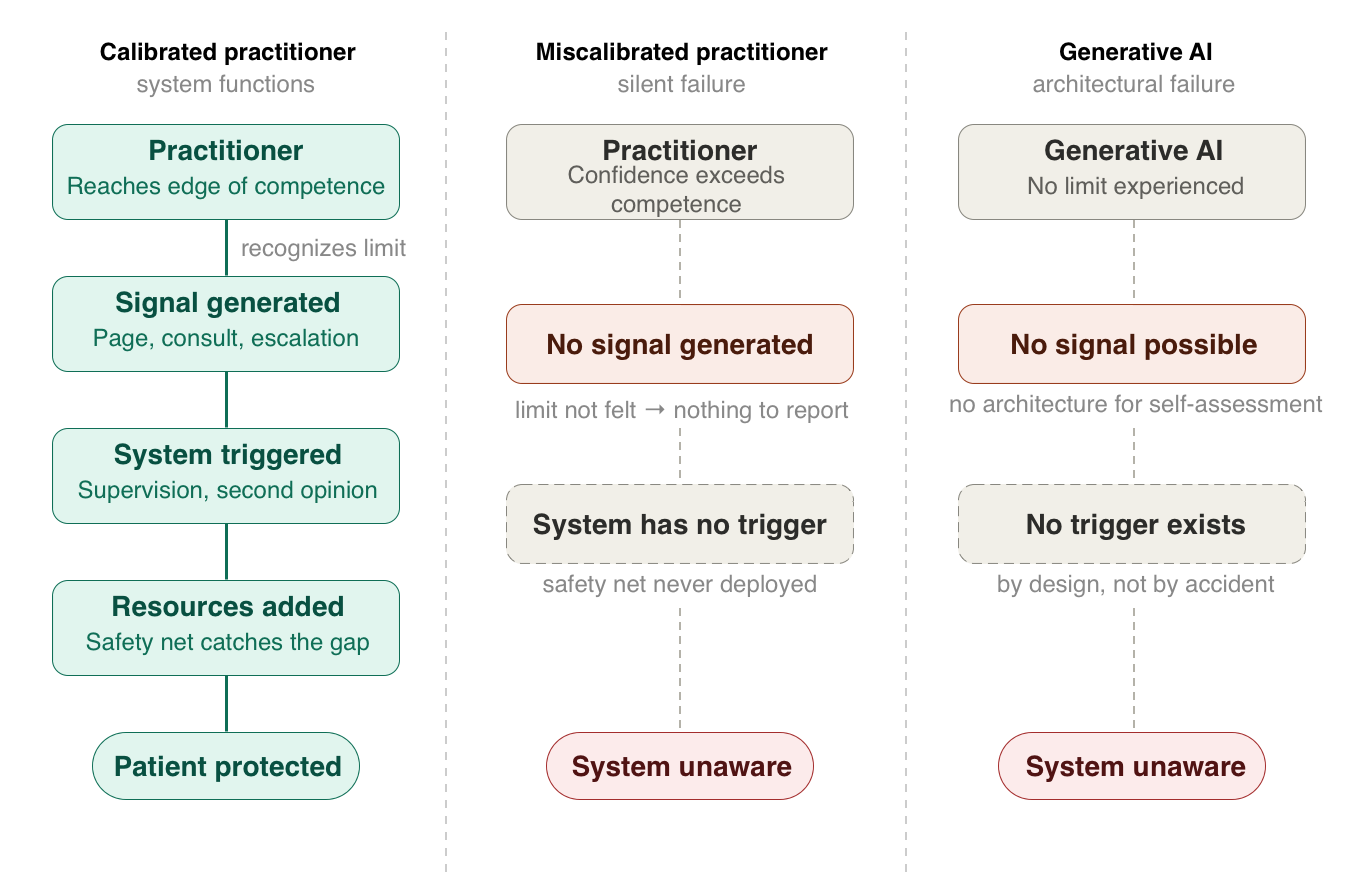Select no architecture for self-assessment caption

1135,404
